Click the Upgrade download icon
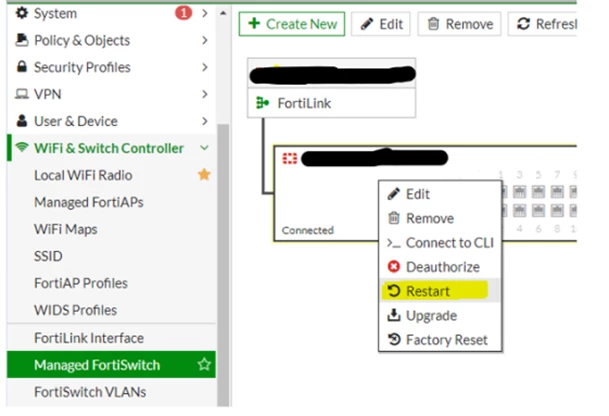 pos(394,315)
